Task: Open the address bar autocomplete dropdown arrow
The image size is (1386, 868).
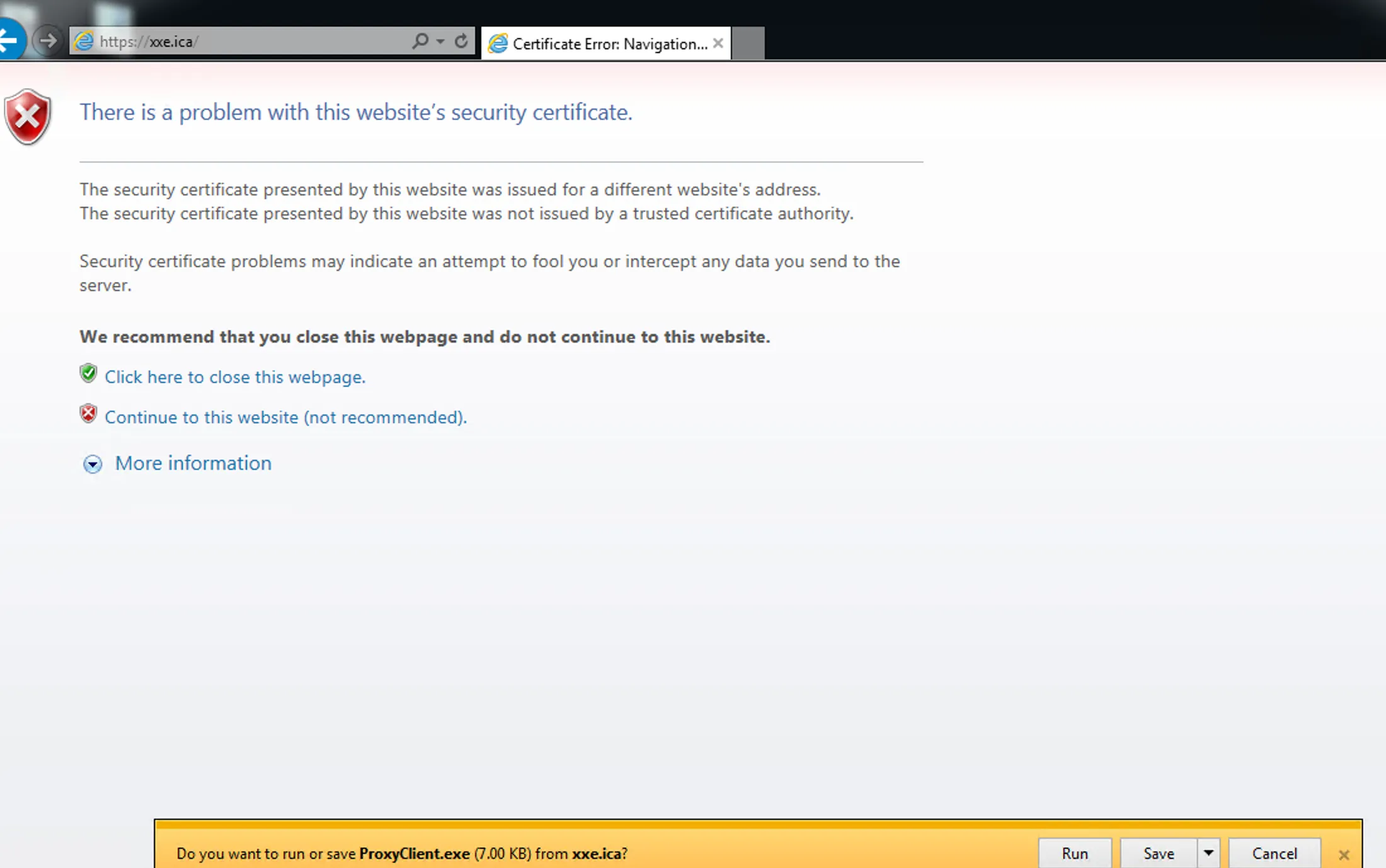Action: (x=440, y=42)
